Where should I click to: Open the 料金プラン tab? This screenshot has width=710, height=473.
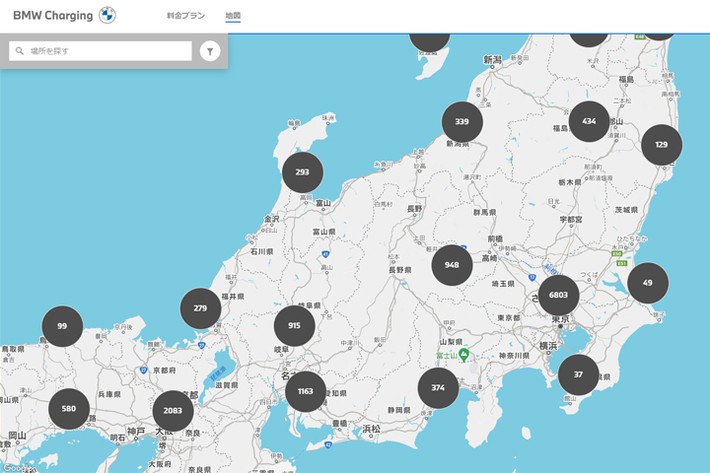[x=186, y=15]
